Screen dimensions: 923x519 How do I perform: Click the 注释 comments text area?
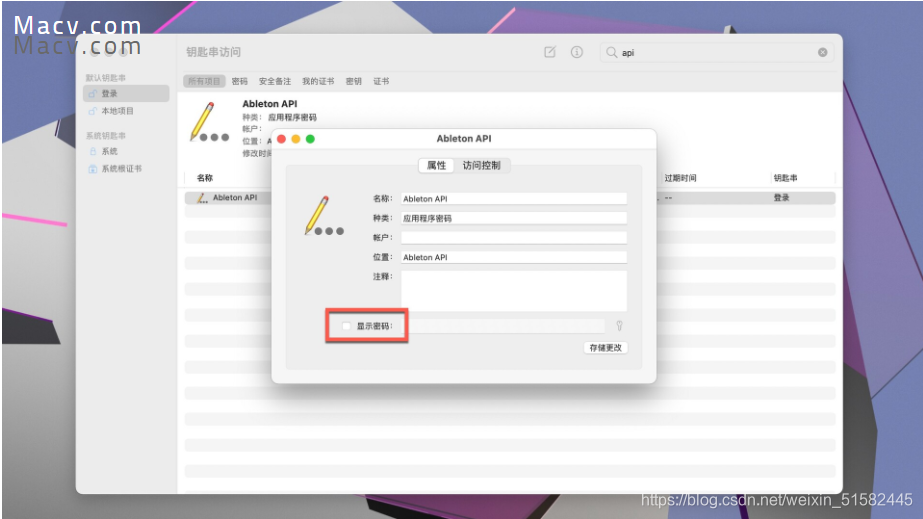(514, 291)
